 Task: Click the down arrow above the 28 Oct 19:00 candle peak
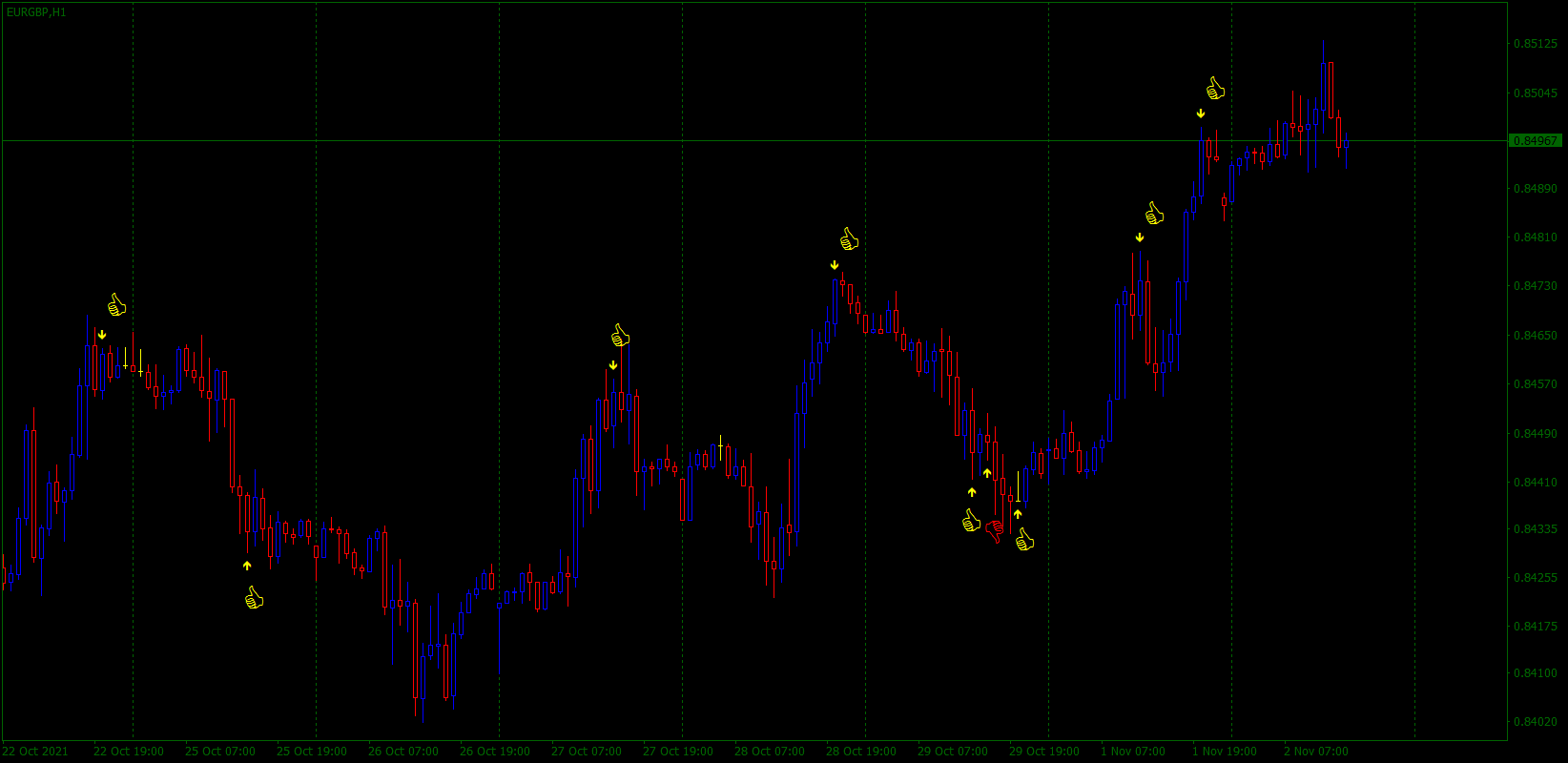835,265
